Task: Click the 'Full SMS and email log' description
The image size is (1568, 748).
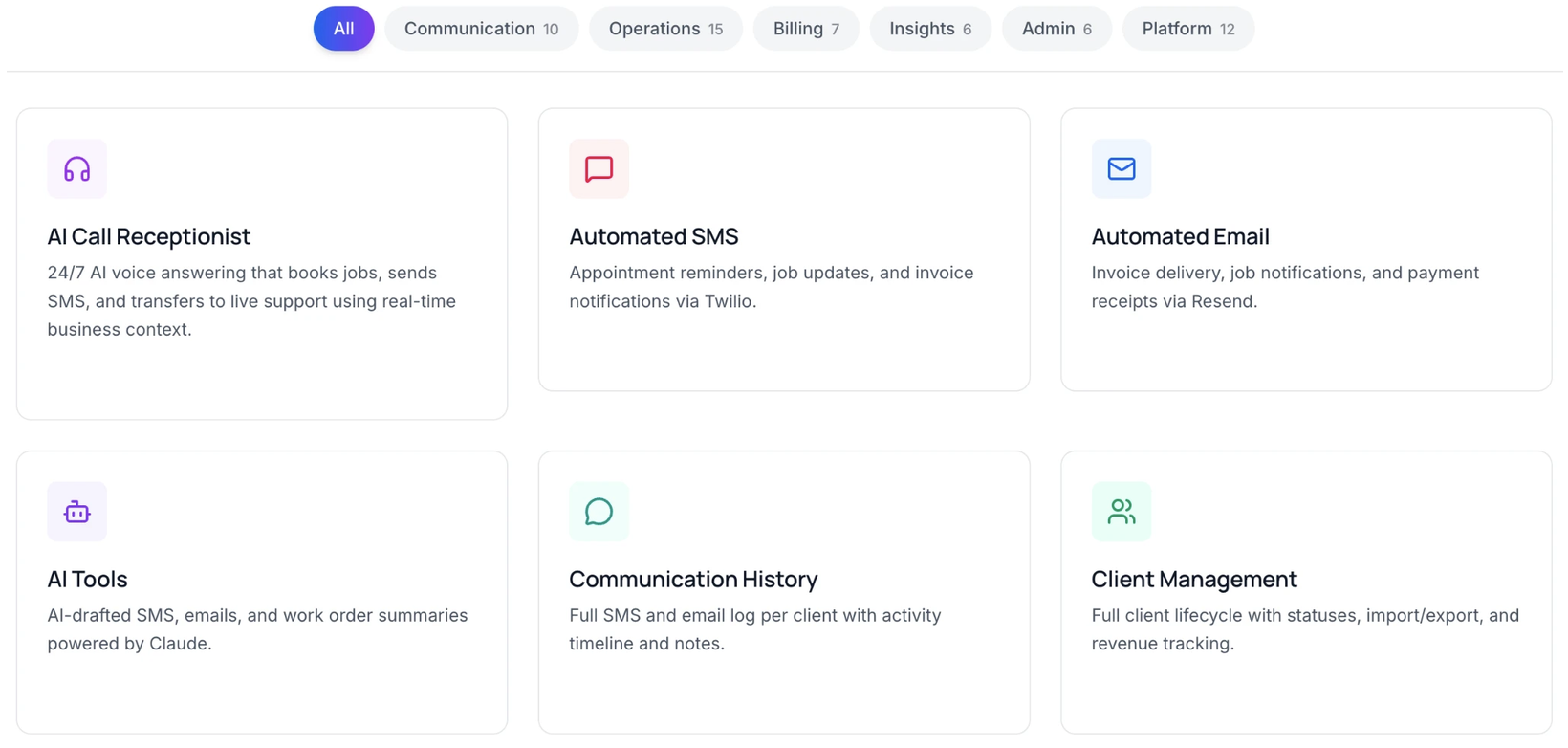Action: 755,629
